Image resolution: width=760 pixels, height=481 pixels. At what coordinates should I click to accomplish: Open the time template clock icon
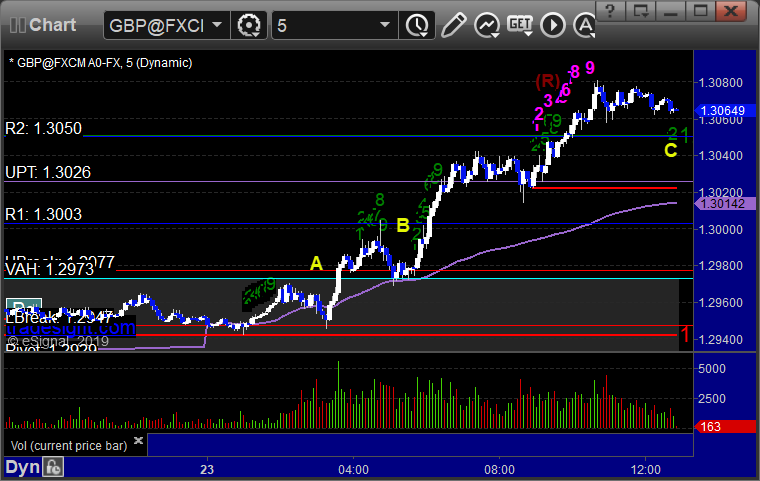[417, 25]
